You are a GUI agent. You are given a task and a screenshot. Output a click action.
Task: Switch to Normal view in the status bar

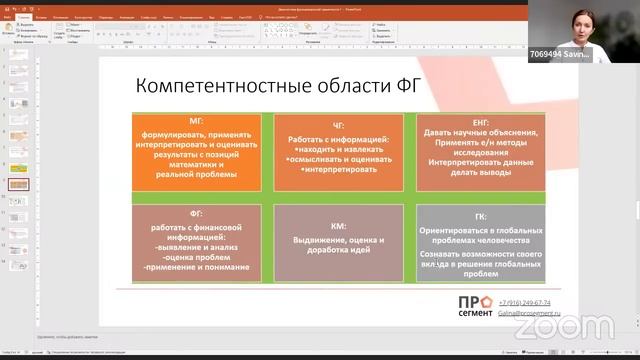553,352
